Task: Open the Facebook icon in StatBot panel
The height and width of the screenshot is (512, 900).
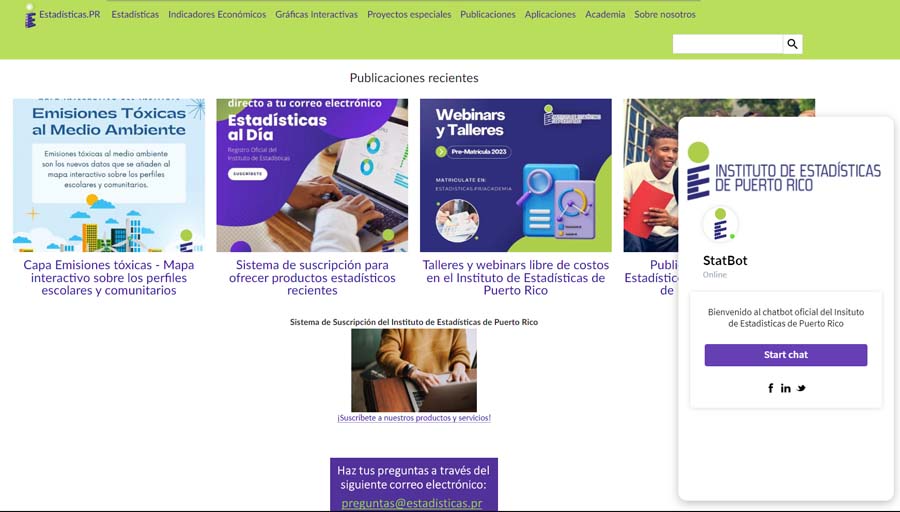Action: tap(770, 388)
